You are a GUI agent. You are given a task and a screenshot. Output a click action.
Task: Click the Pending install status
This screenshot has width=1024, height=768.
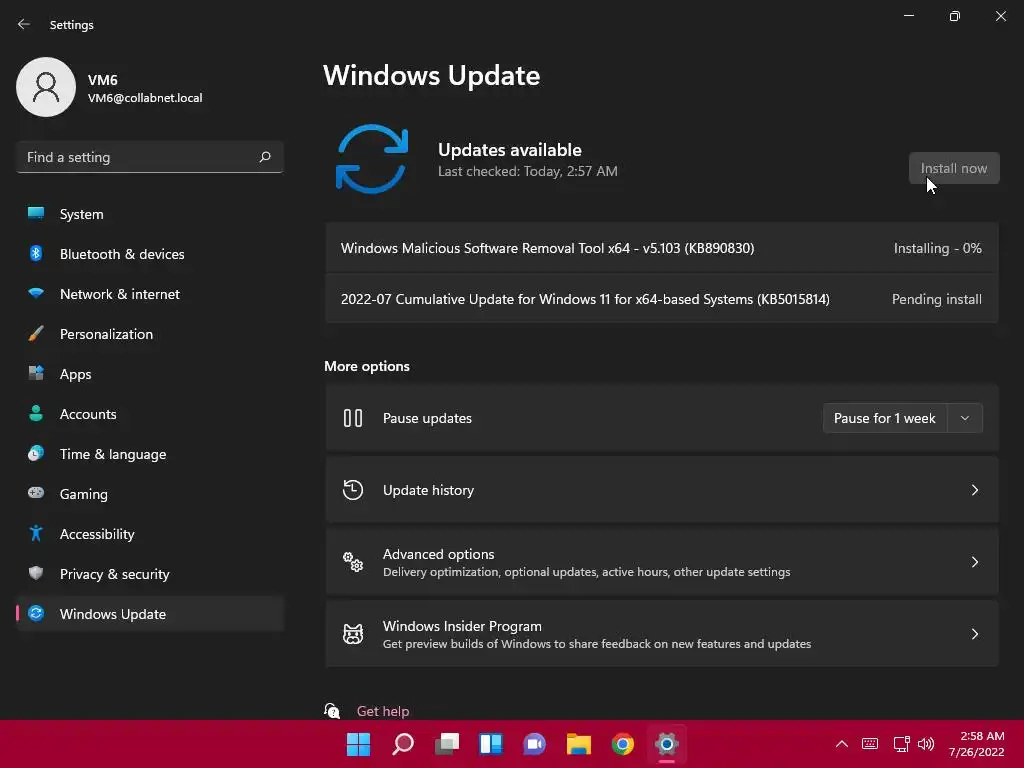click(936, 299)
